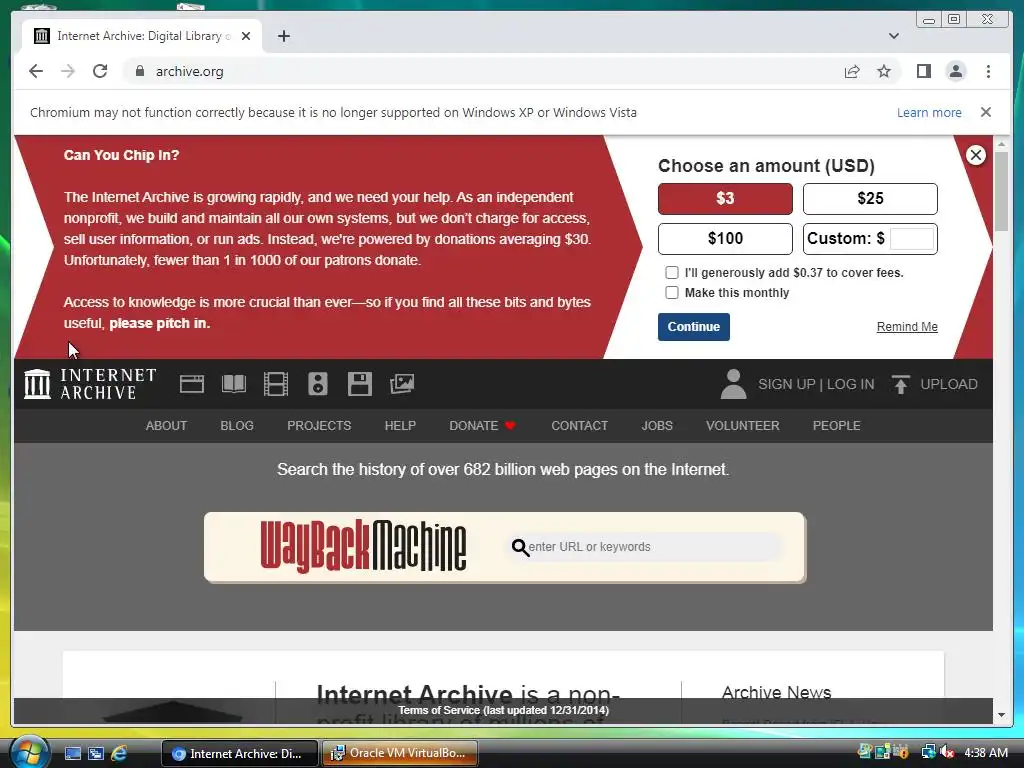This screenshot has width=1024, height=768.
Task: Switch to Oracle VM VirtualBox taskbar button
Action: (x=400, y=753)
